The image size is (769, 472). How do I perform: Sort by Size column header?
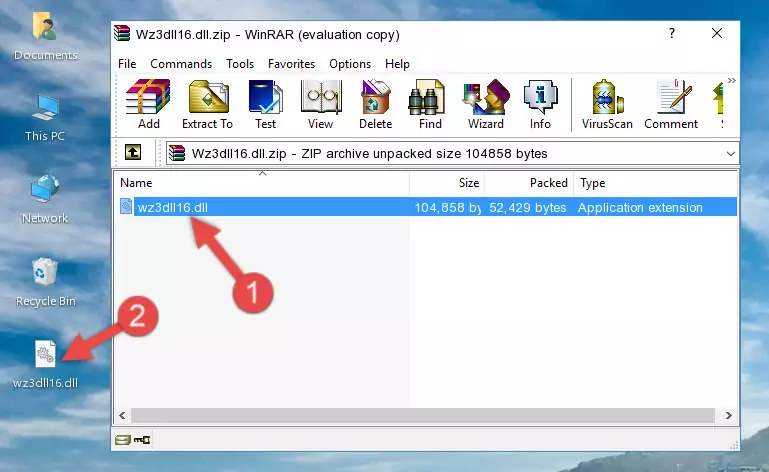447,183
